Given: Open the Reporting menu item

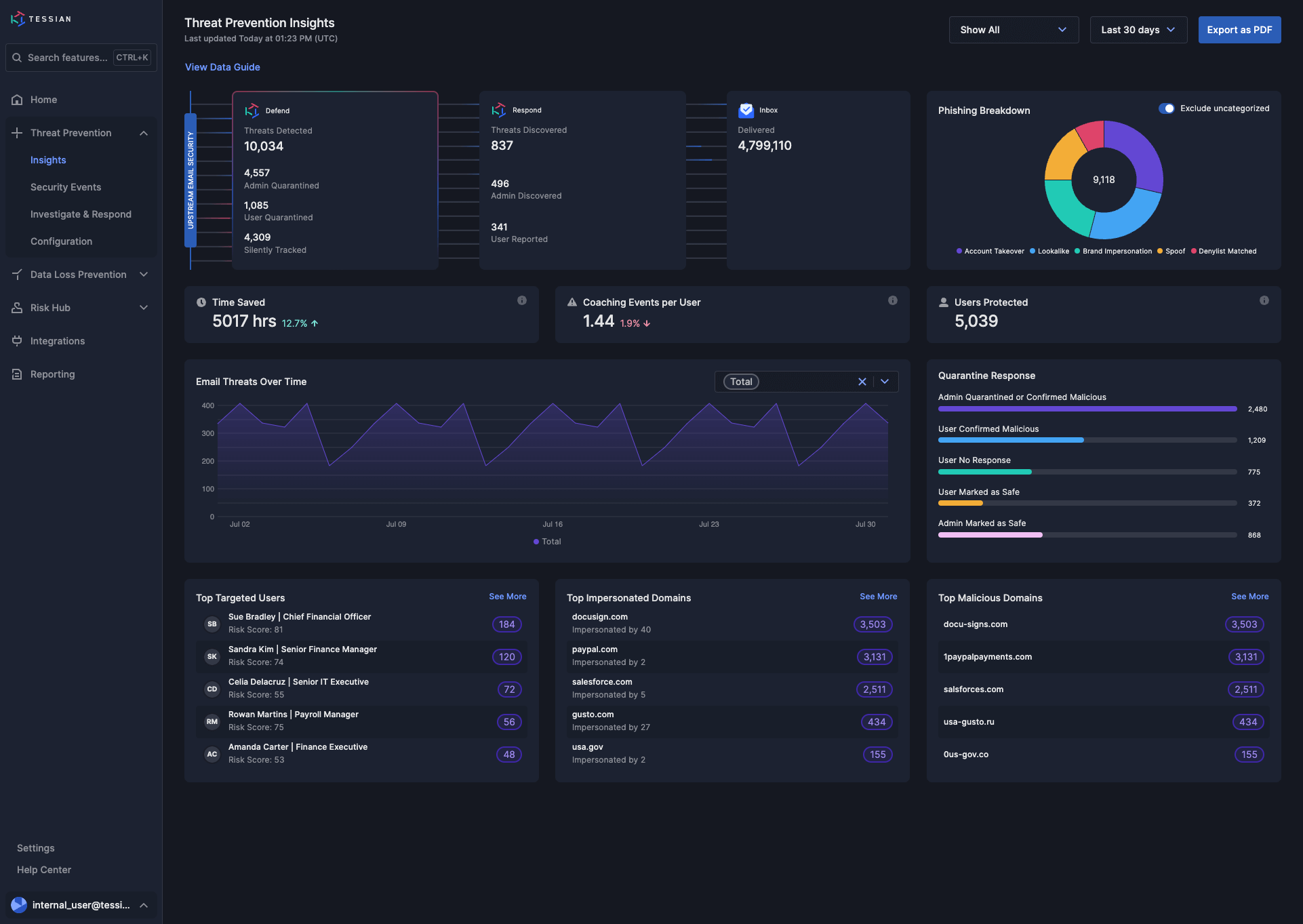Looking at the screenshot, I should click(81, 374).
